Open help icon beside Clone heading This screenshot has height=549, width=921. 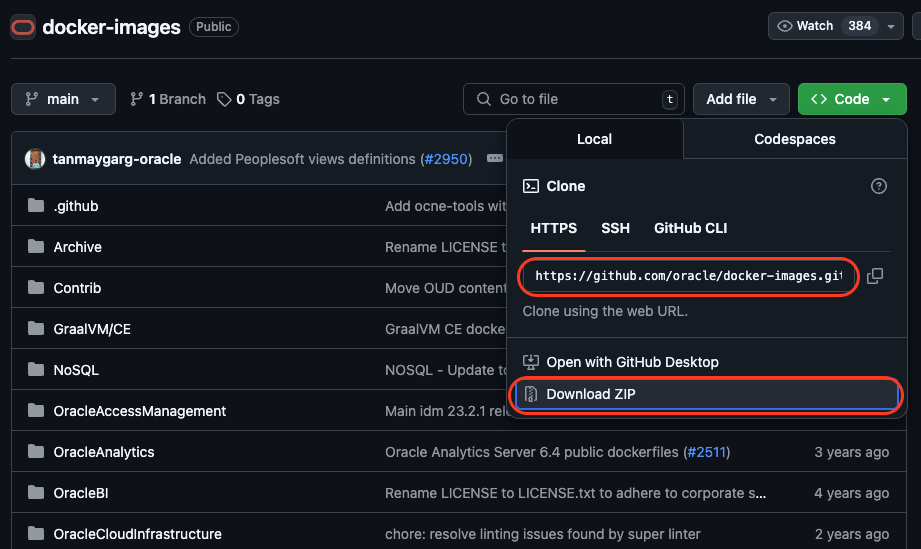click(879, 186)
